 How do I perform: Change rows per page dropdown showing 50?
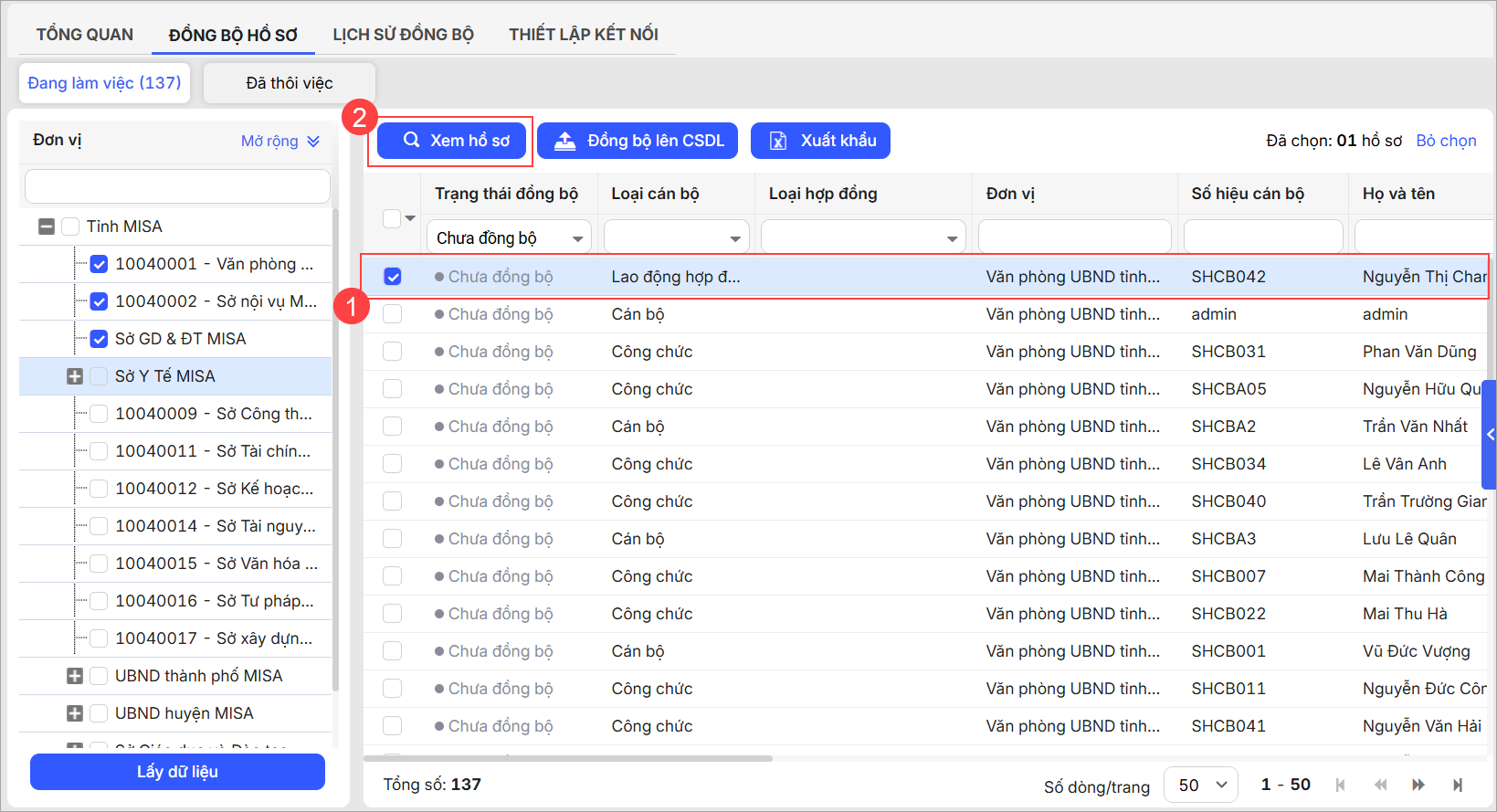[1201, 785]
